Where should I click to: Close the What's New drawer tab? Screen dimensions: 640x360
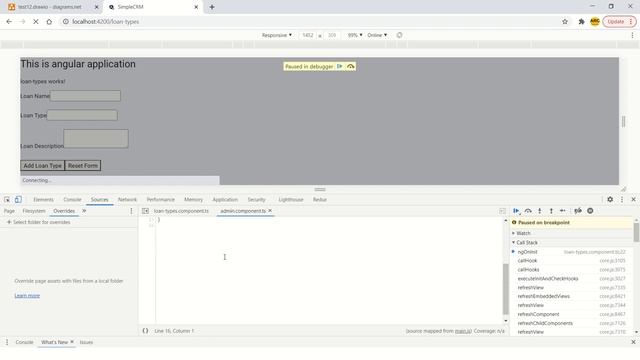72,342
